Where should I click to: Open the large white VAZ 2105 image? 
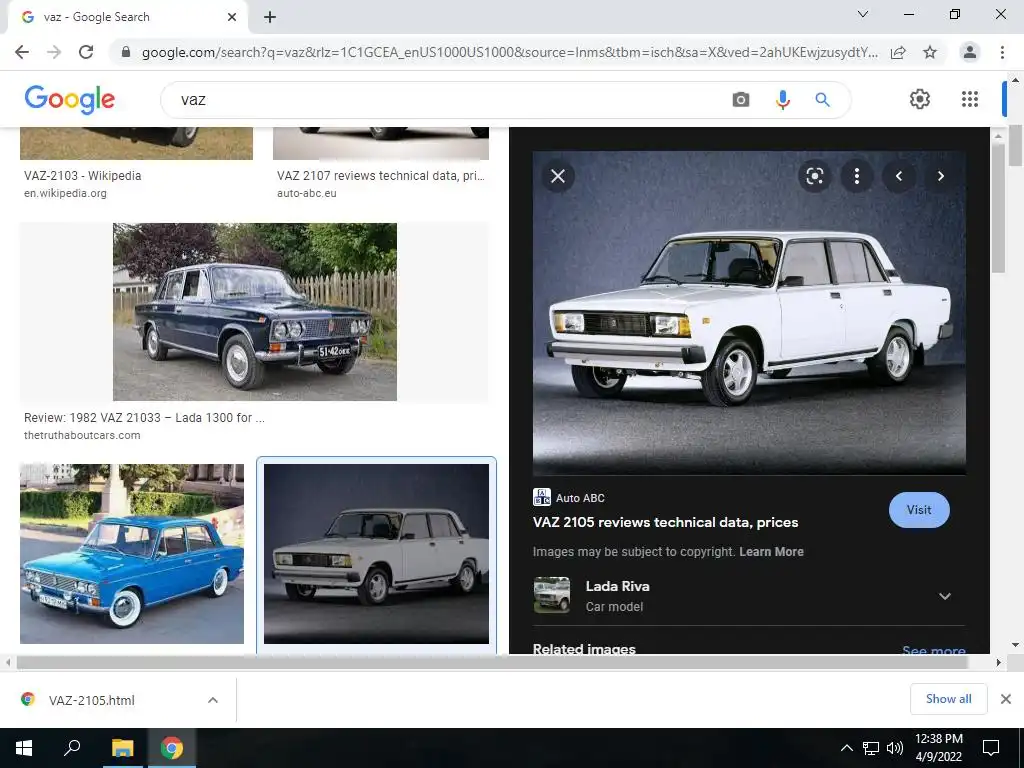749,313
